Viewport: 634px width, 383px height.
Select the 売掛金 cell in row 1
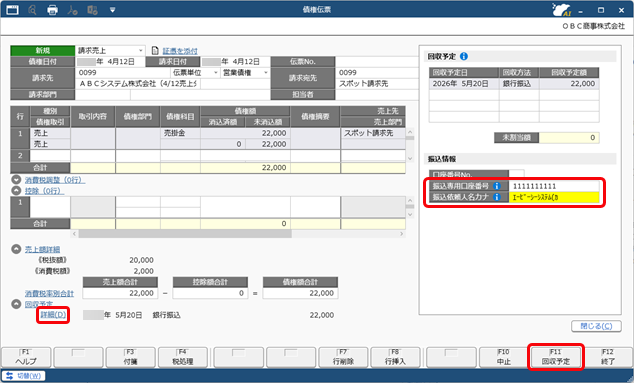pos(180,133)
